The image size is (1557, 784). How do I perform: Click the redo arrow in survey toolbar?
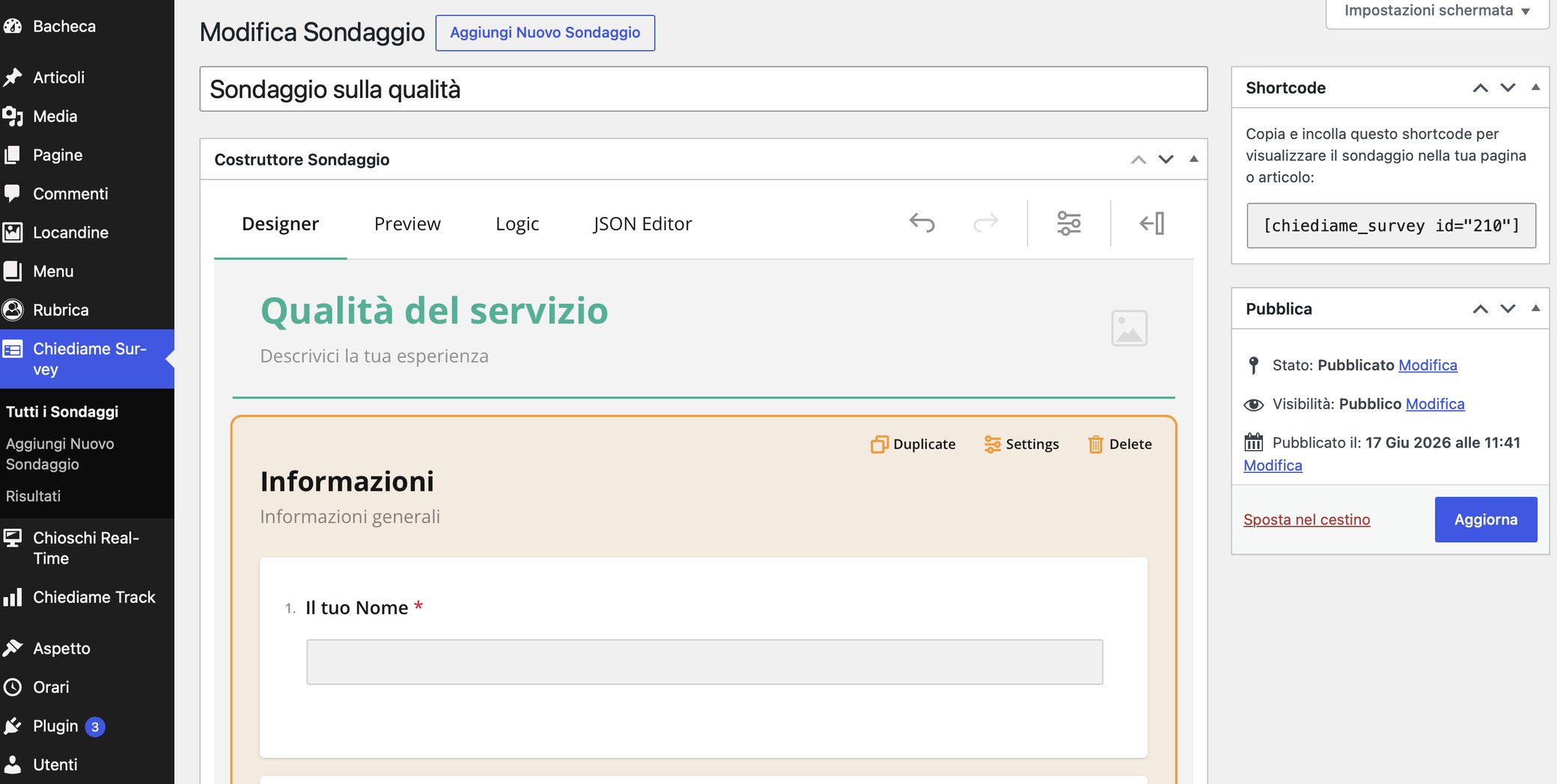click(985, 223)
